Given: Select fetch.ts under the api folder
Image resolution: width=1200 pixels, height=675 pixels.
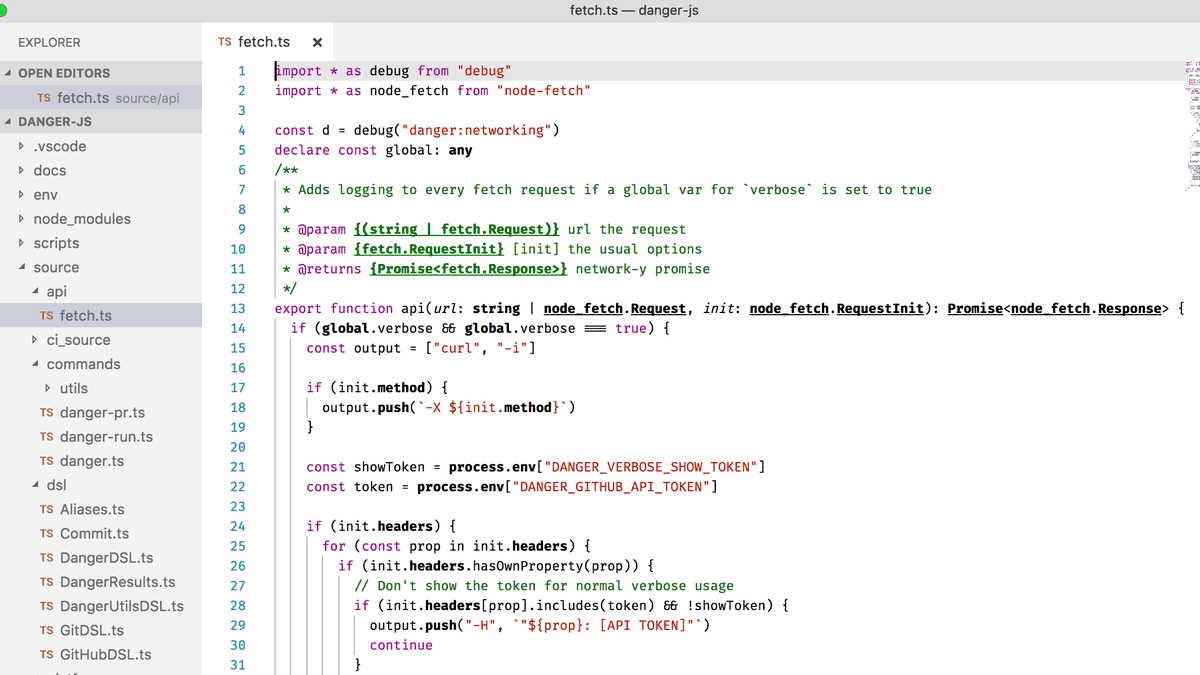Looking at the screenshot, I should 101,315.
